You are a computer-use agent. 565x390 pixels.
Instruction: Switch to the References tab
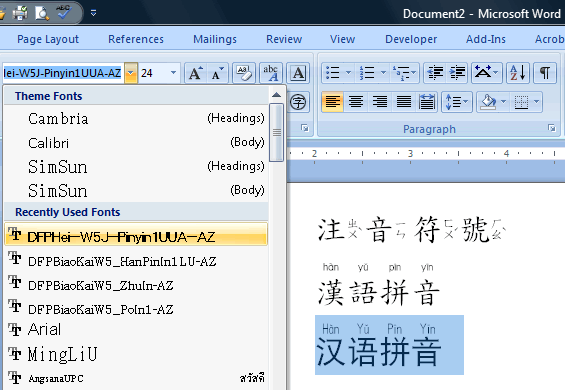[136, 39]
